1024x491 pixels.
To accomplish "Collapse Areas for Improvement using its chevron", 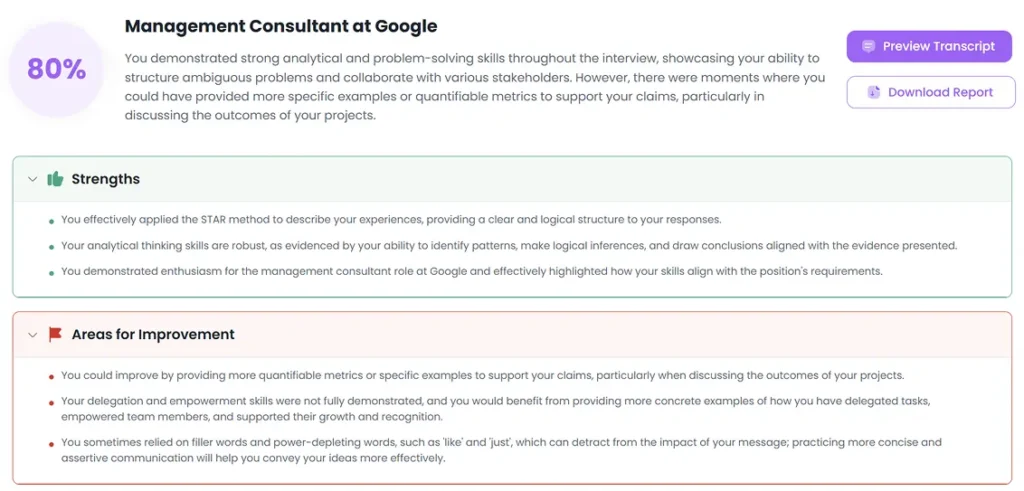I will 33,335.
